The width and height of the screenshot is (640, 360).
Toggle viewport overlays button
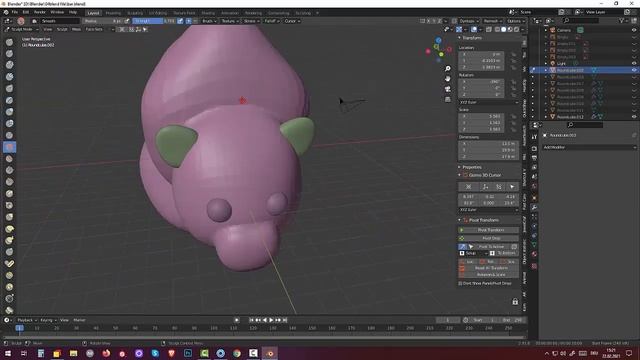pos(474,29)
